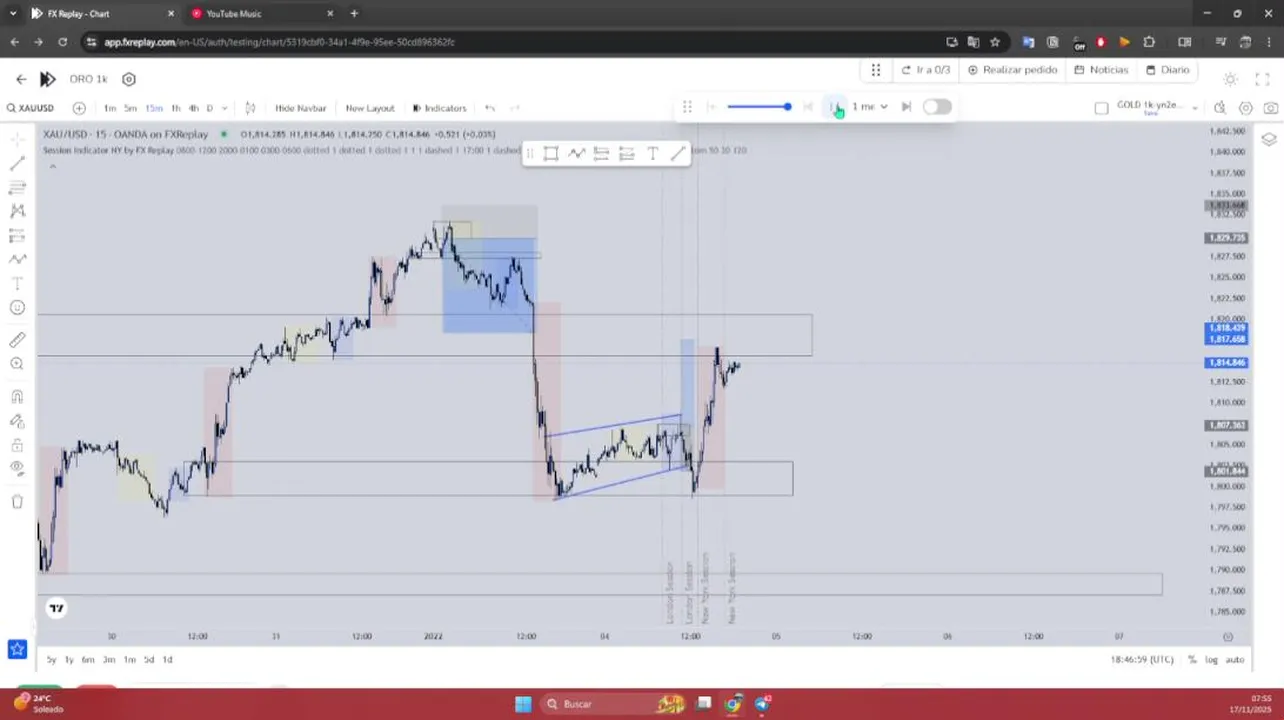Go back using the arrow beside ORO 1k
This screenshot has height=720, width=1284.
21,79
